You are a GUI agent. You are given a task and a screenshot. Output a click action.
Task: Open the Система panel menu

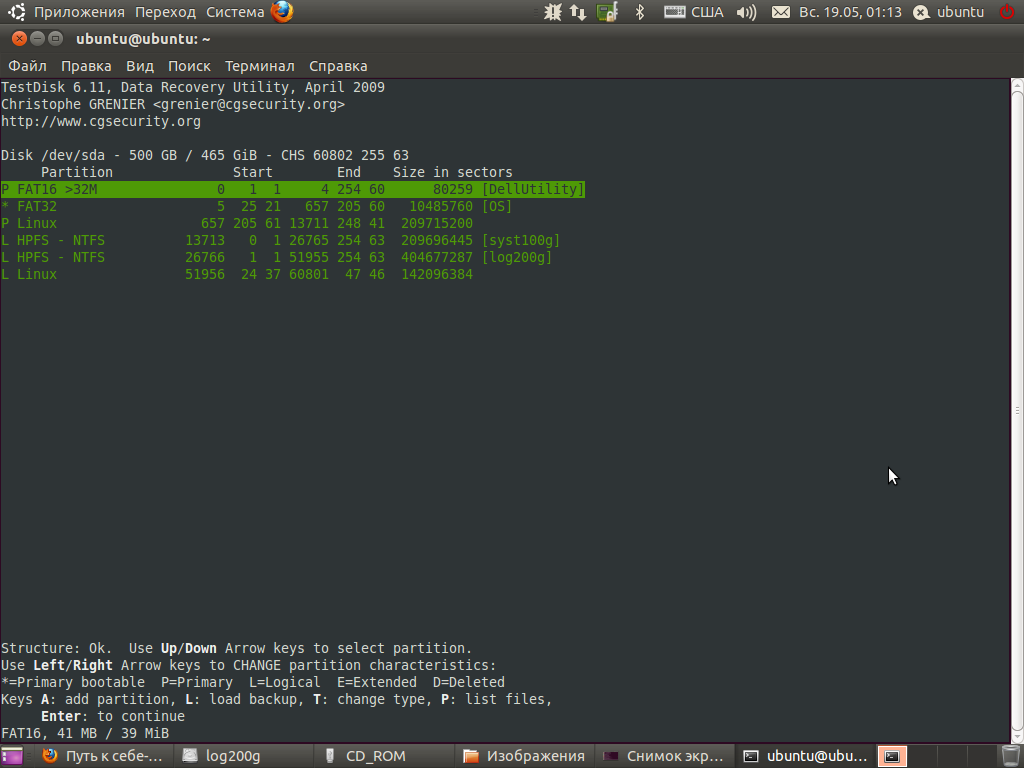(235, 12)
